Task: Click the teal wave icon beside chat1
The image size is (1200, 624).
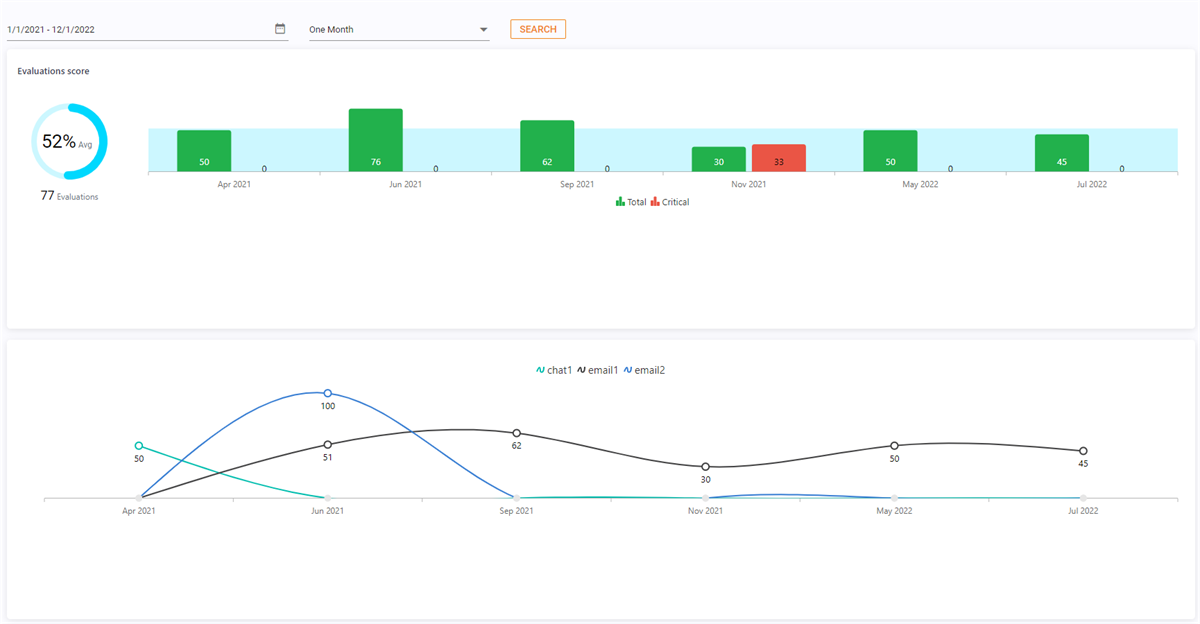Action: click(539, 369)
